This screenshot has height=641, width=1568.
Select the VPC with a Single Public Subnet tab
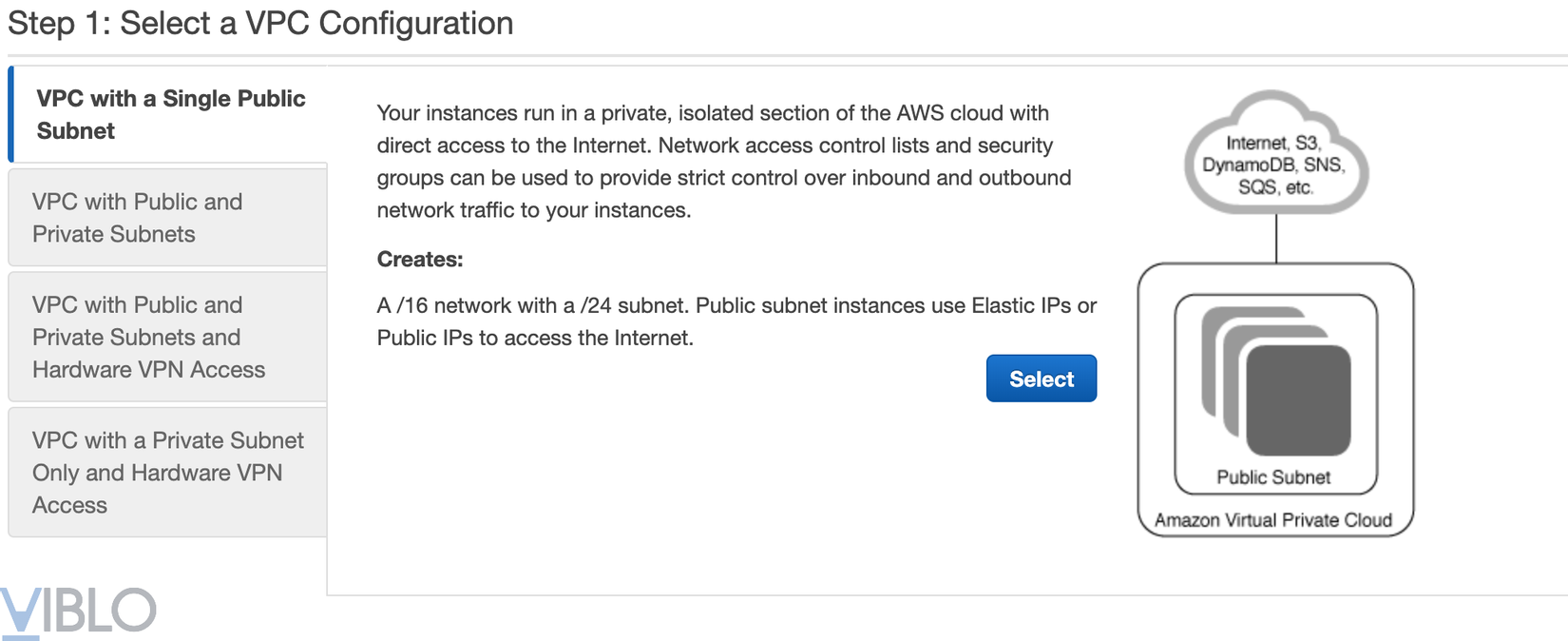170,114
